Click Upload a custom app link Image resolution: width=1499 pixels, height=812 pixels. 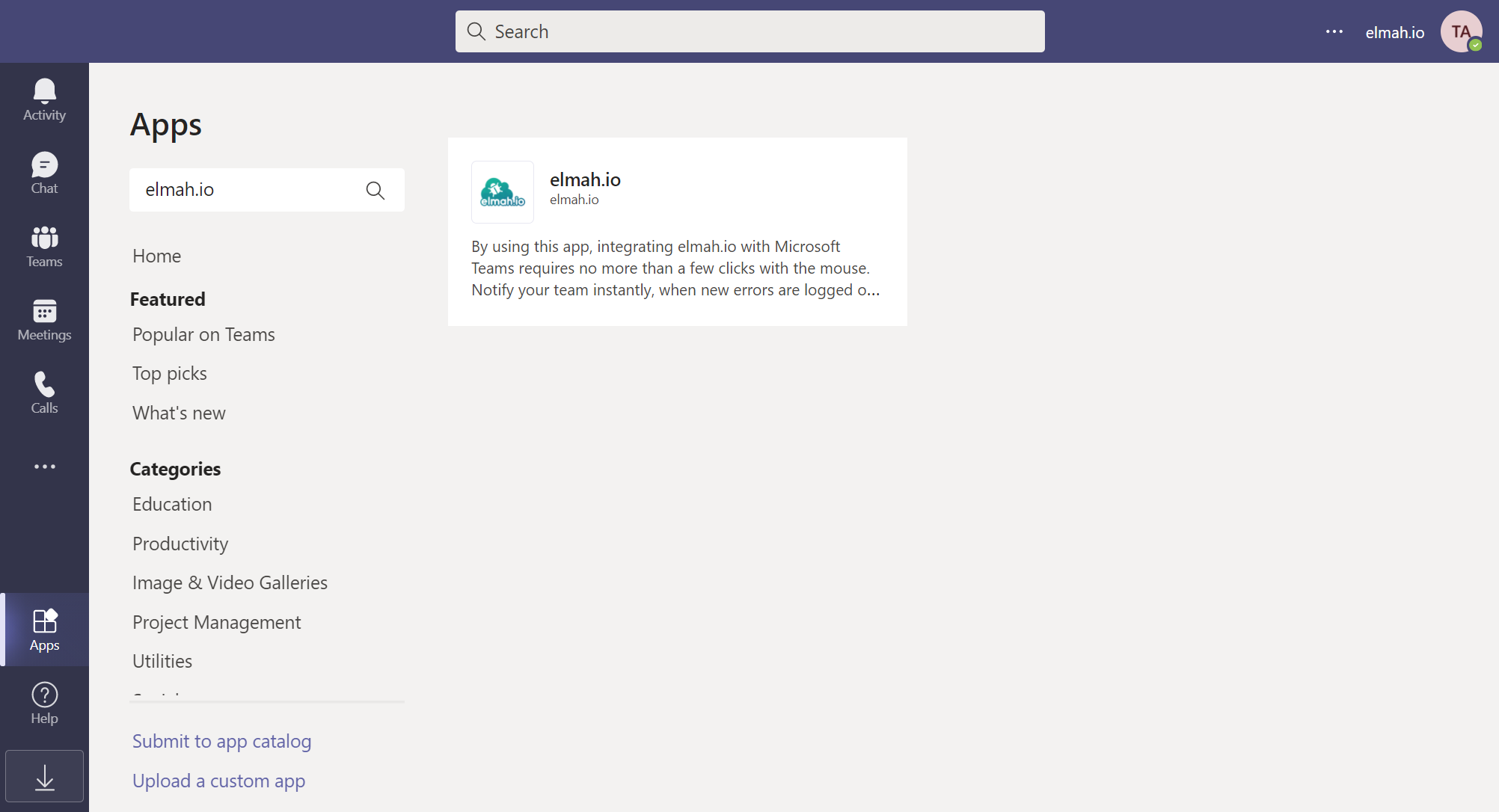pyautogui.click(x=218, y=781)
